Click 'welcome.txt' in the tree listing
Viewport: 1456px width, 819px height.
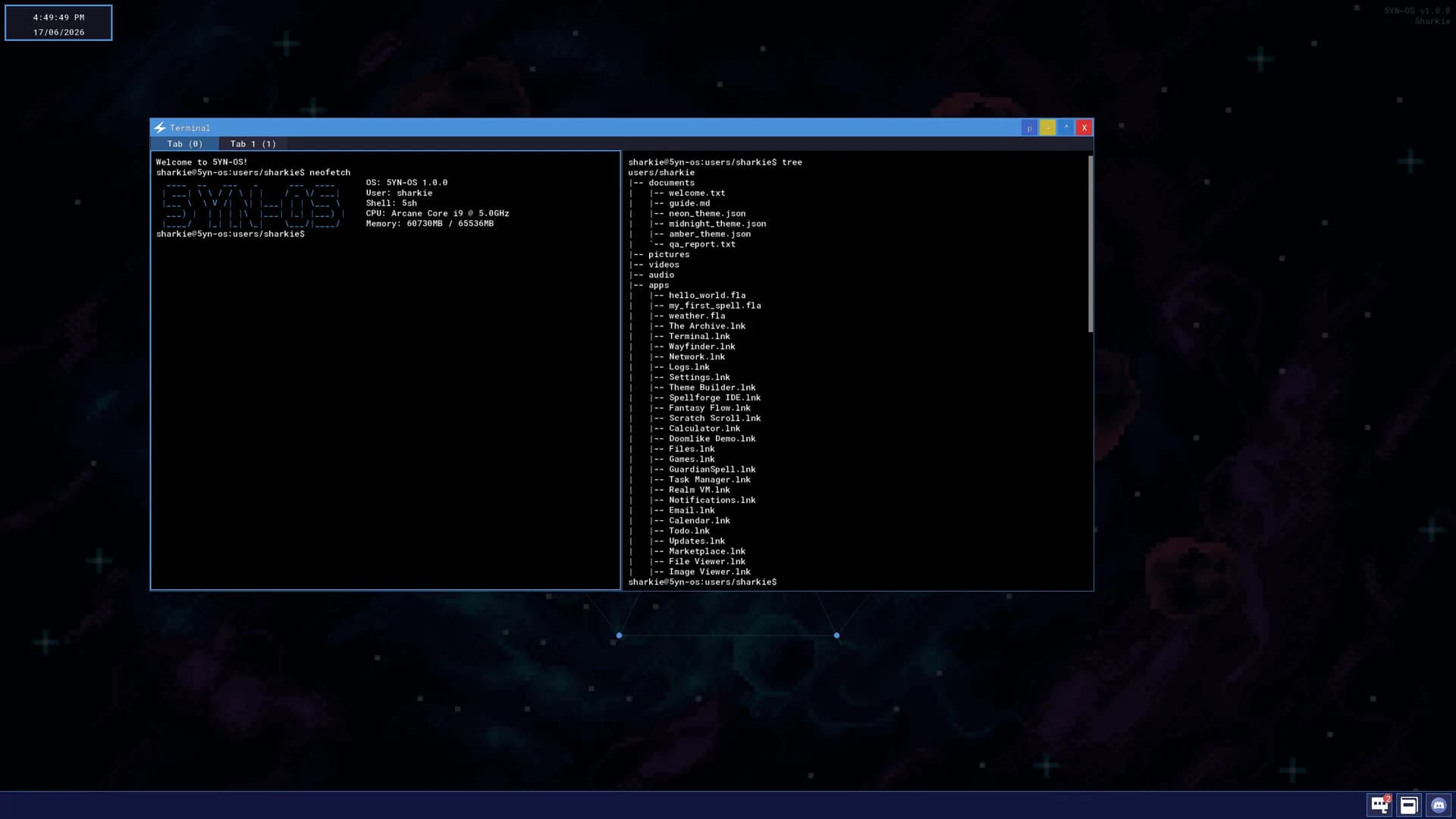pos(697,193)
